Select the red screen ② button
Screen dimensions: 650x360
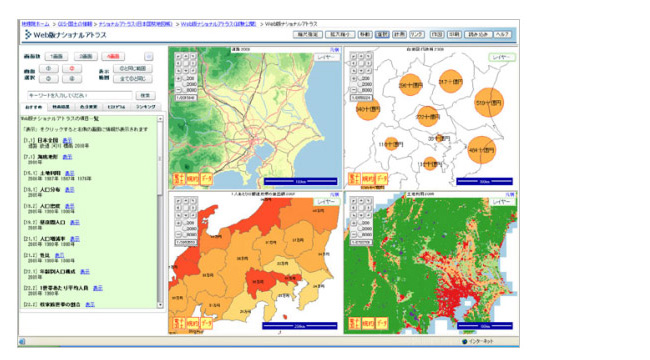tap(72, 68)
